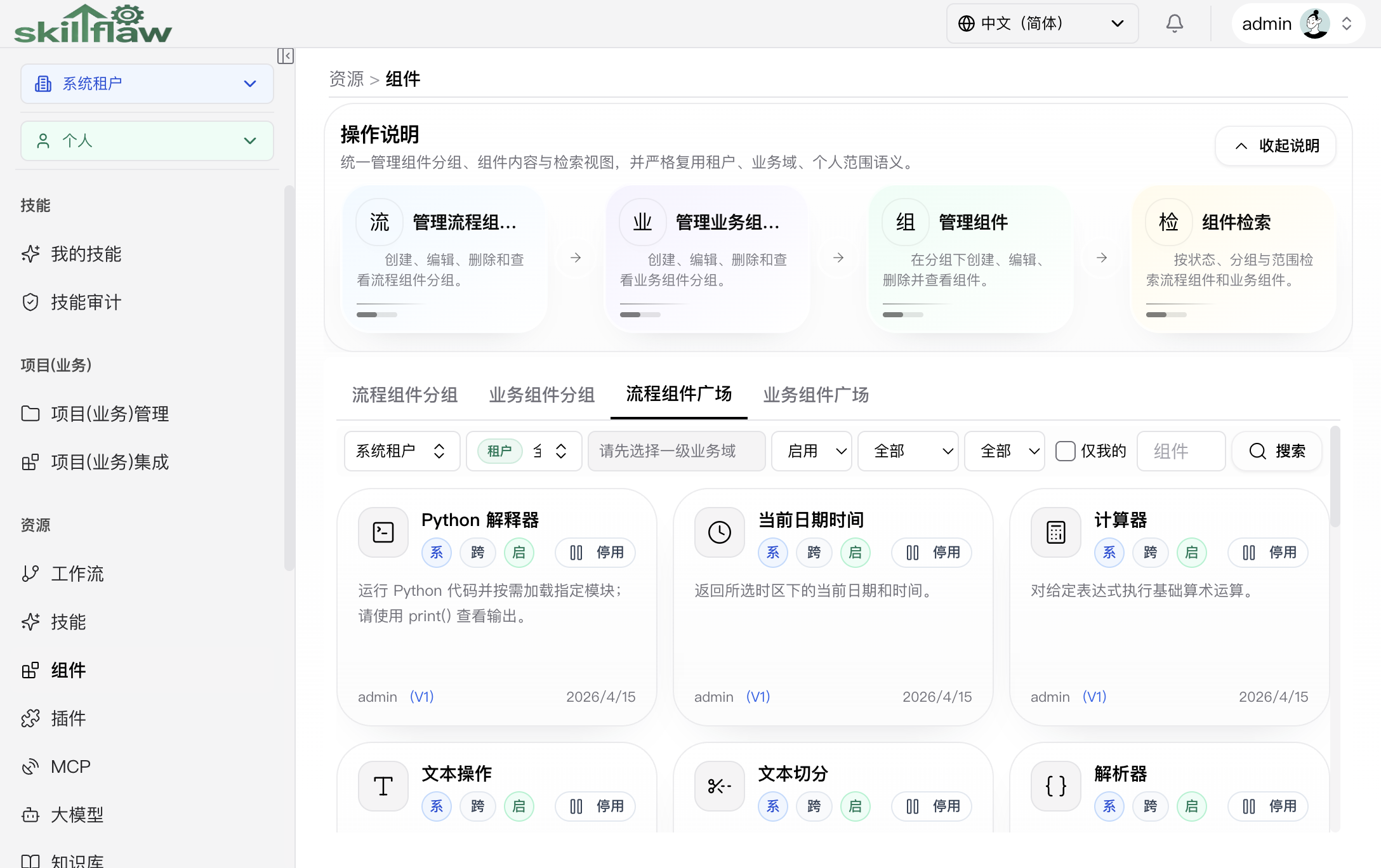Open second 全部 filter dropdown
This screenshot has width=1381, height=868.
click(x=1004, y=451)
